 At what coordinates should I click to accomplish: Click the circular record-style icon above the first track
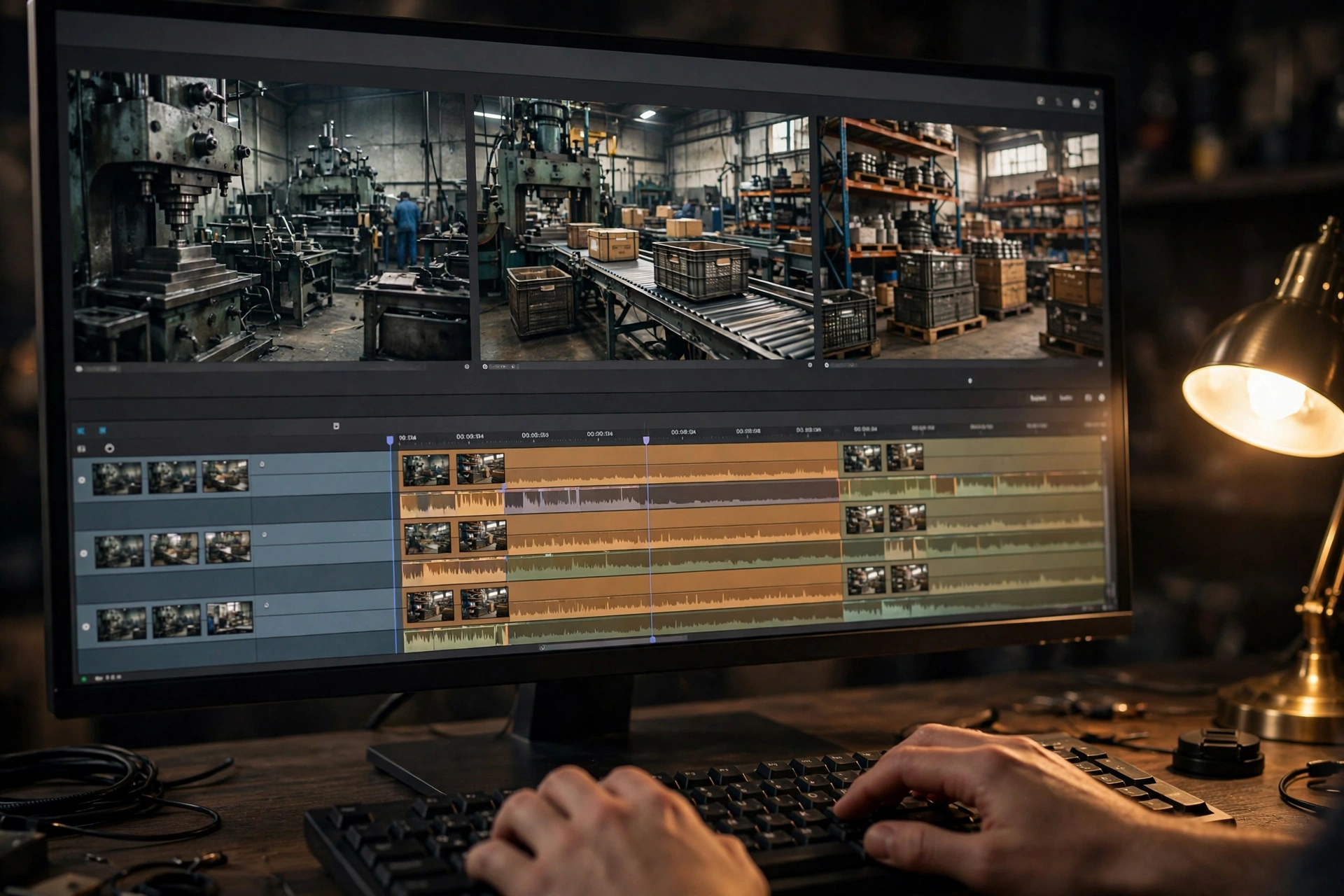coord(109,448)
